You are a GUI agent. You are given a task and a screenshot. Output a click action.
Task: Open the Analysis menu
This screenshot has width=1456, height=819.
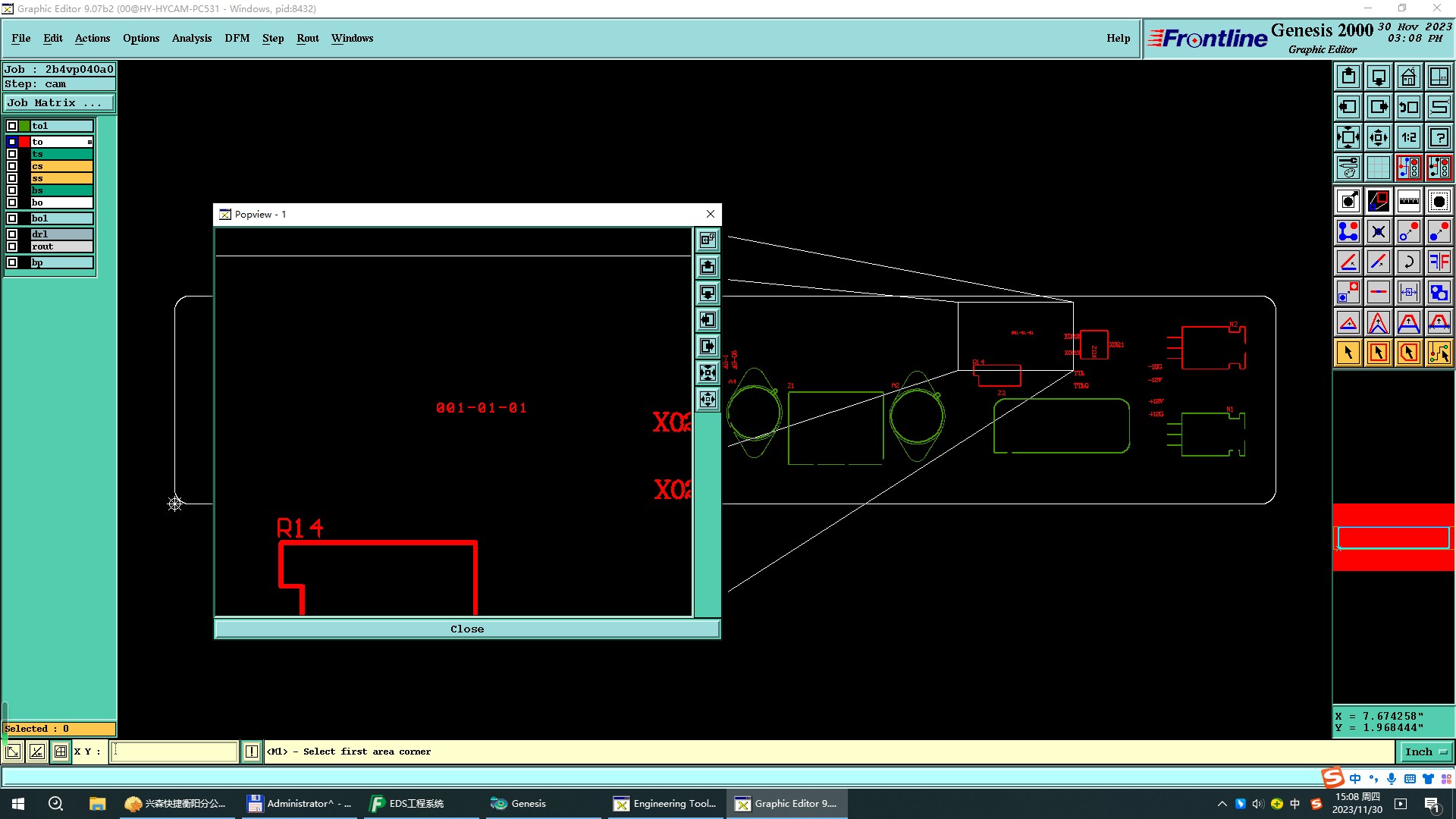[191, 38]
